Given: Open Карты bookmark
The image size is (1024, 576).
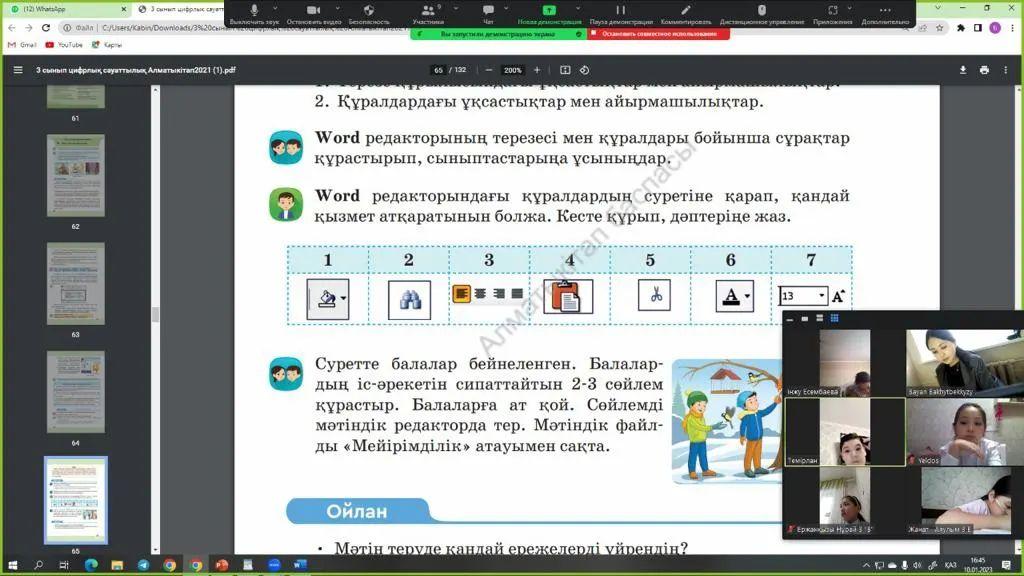Looking at the screenshot, I should point(106,45).
